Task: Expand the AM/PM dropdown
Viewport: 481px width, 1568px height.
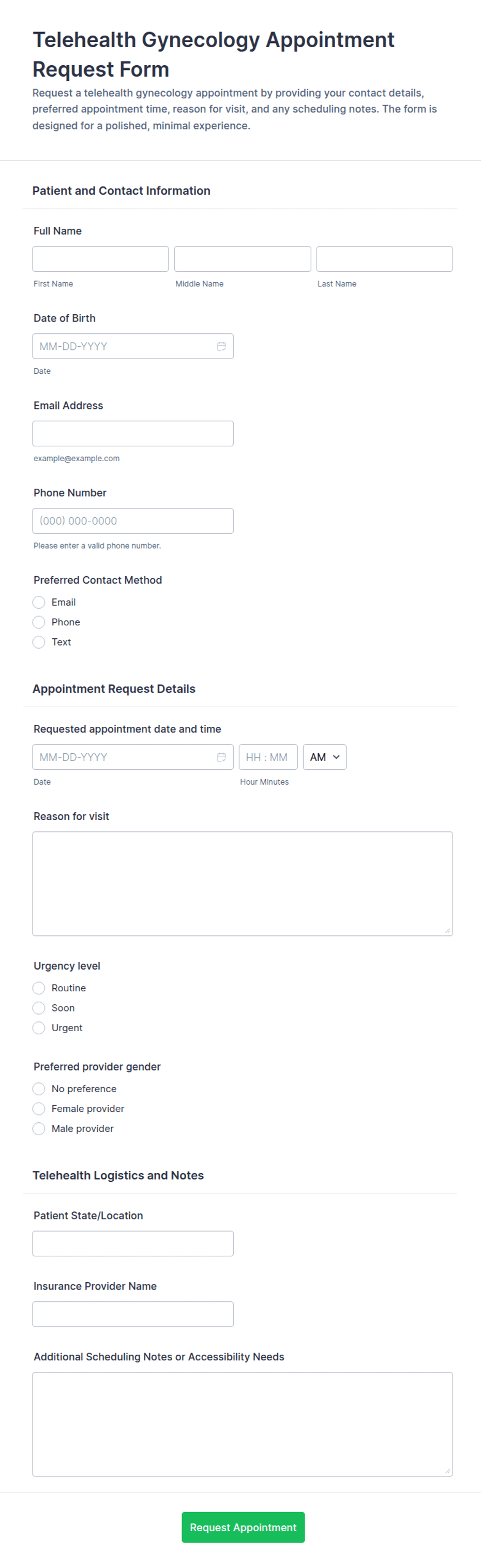Action: tap(325, 757)
